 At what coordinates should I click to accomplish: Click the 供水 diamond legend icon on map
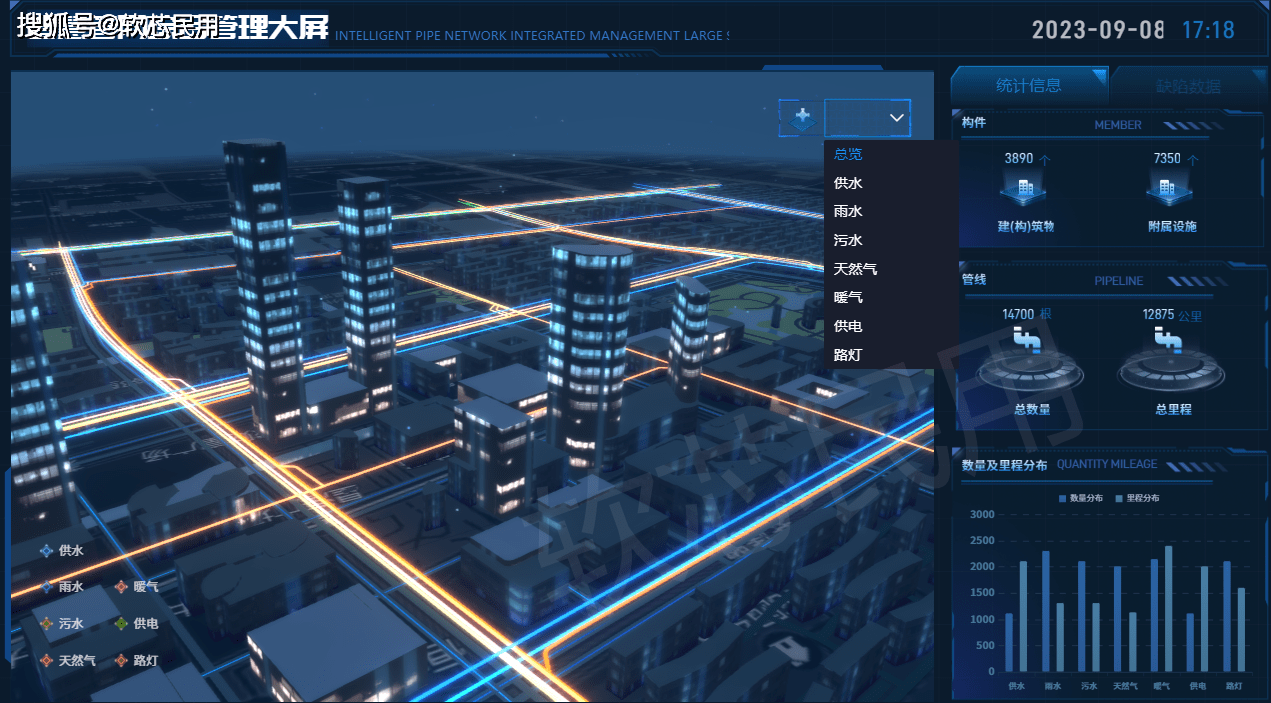pos(46,551)
